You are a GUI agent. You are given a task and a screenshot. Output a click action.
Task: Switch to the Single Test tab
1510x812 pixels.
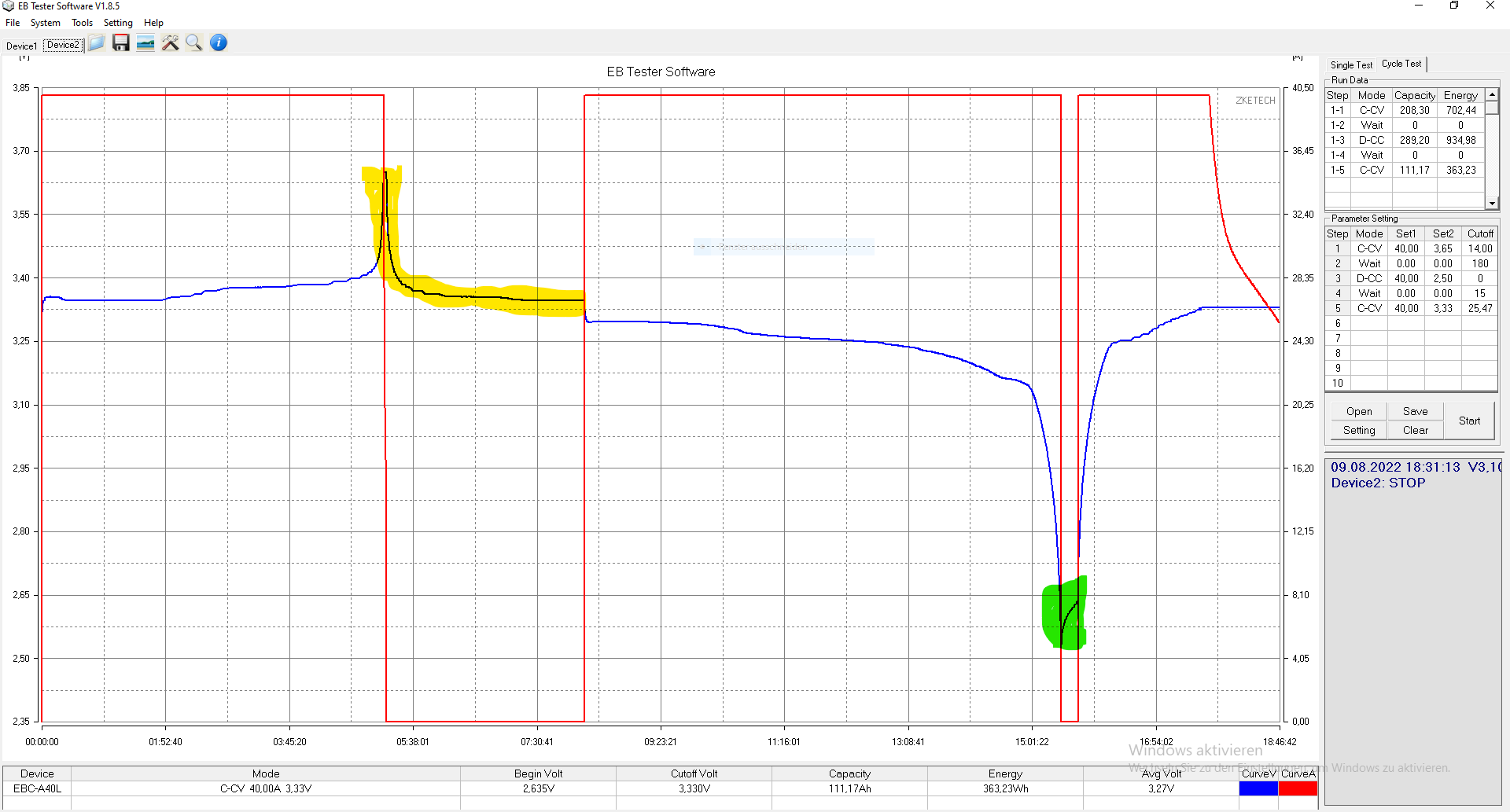(1351, 65)
